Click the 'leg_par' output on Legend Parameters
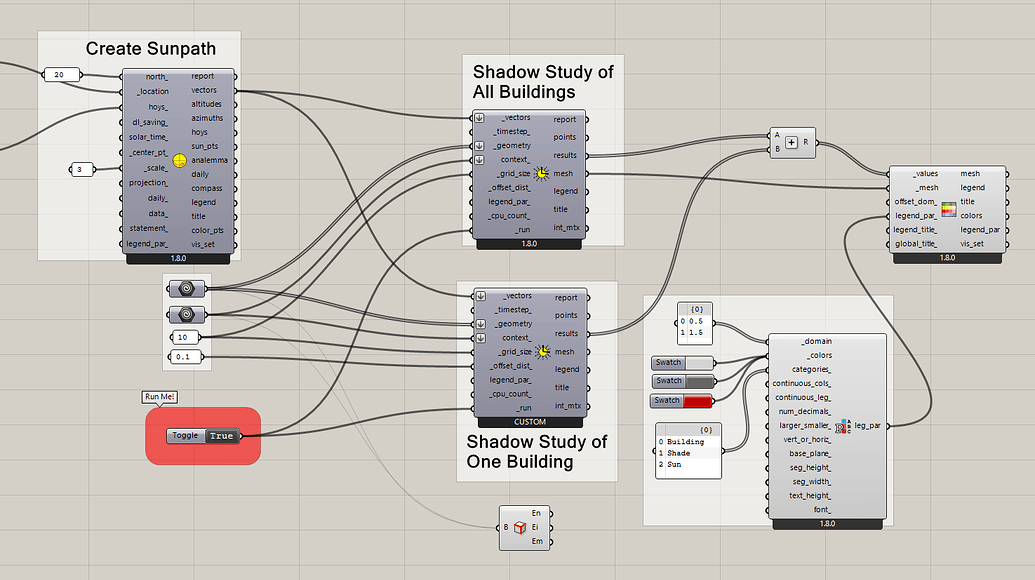Screen dimensions: 1035x580 [867, 426]
